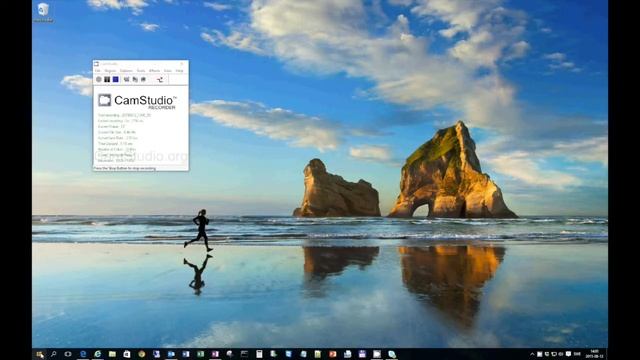Open Excel from the taskbar
Image resolution: width=640 pixels, height=360 pixels.
click(200, 354)
